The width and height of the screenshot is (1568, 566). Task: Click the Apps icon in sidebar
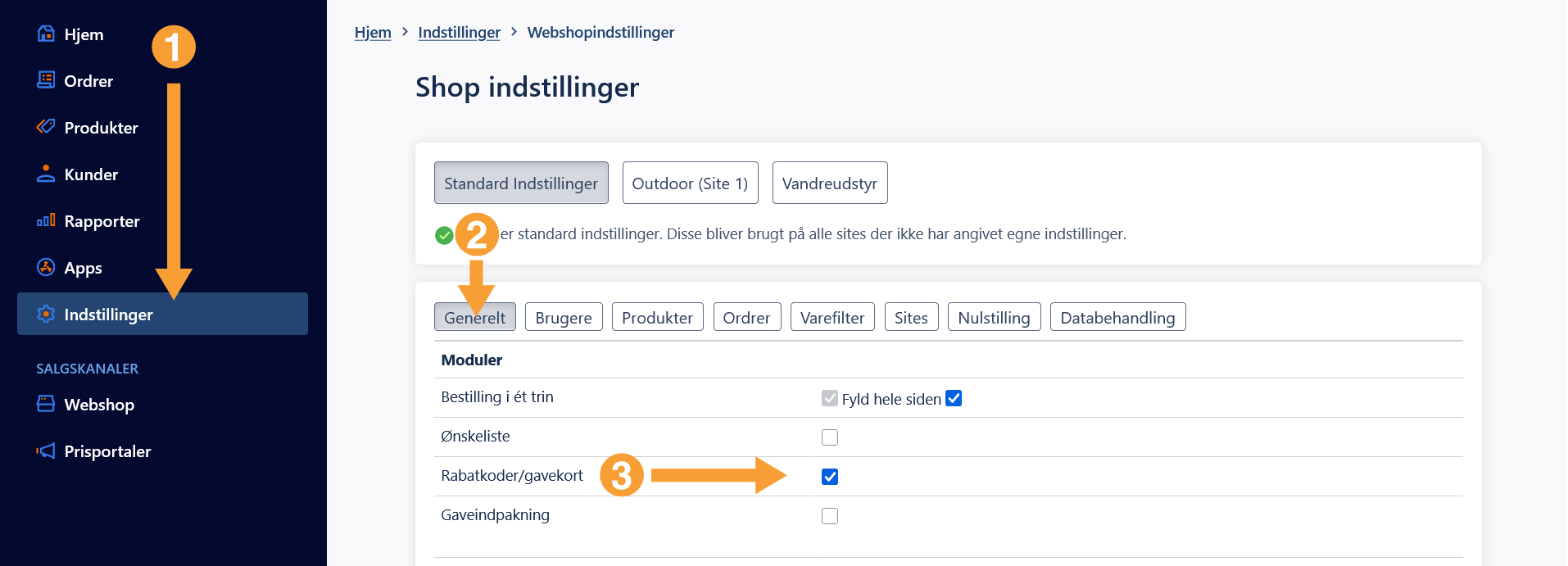point(46,267)
